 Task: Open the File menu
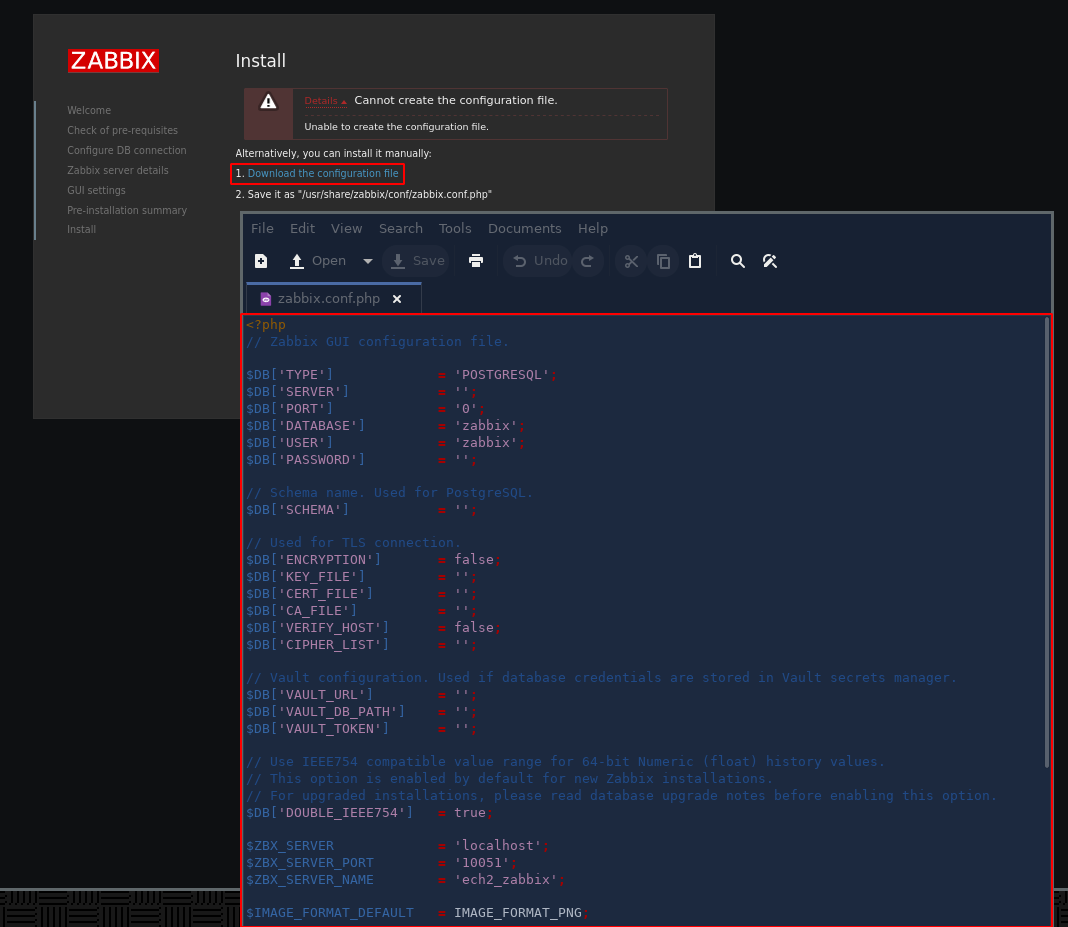pos(262,228)
